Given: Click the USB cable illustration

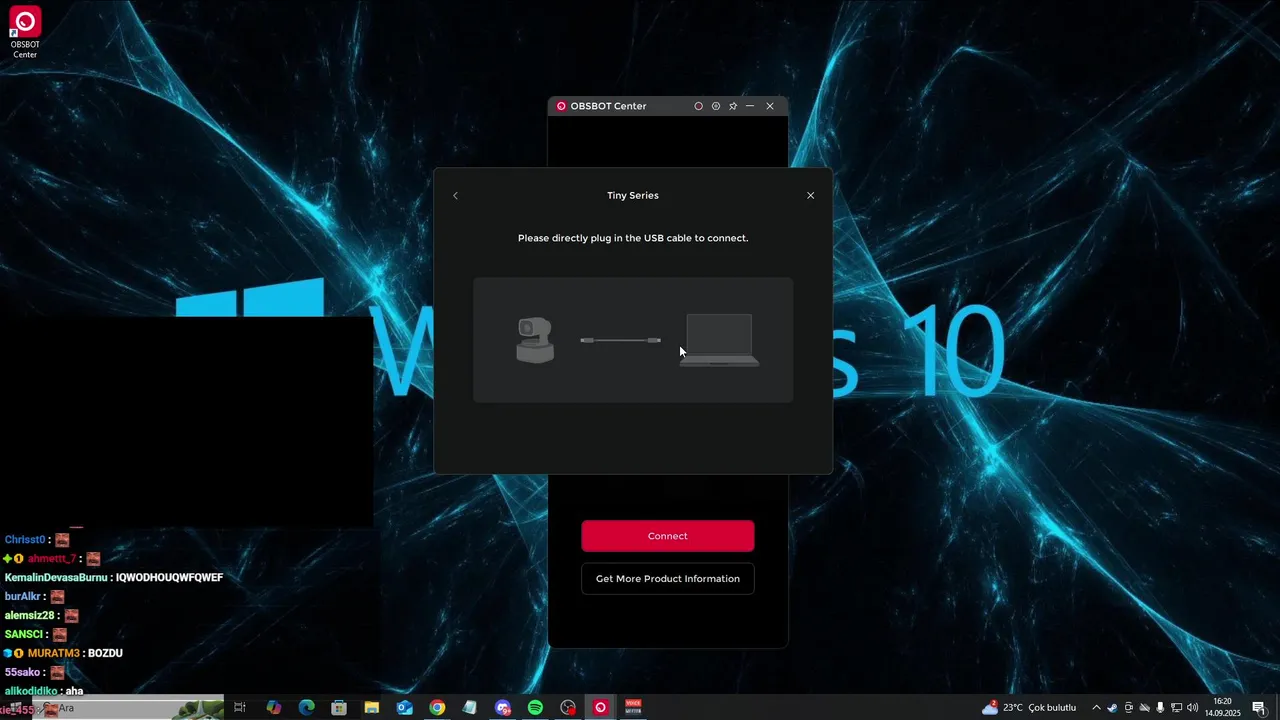Looking at the screenshot, I should coord(620,340).
